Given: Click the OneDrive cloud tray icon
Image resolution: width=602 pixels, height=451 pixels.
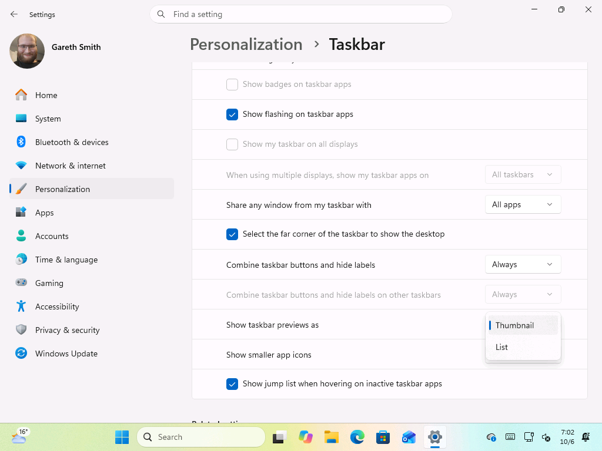Looking at the screenshot, I should (x=491, y=437).
